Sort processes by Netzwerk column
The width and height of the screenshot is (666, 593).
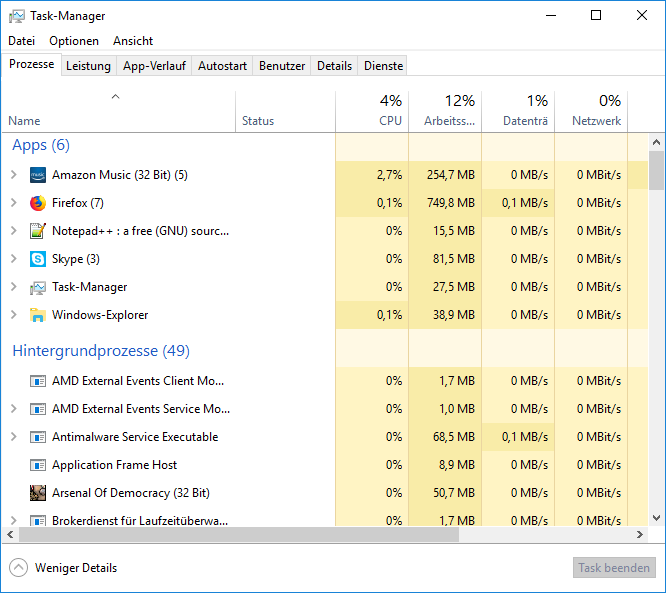pyautogui.click(x=591, y=111)
